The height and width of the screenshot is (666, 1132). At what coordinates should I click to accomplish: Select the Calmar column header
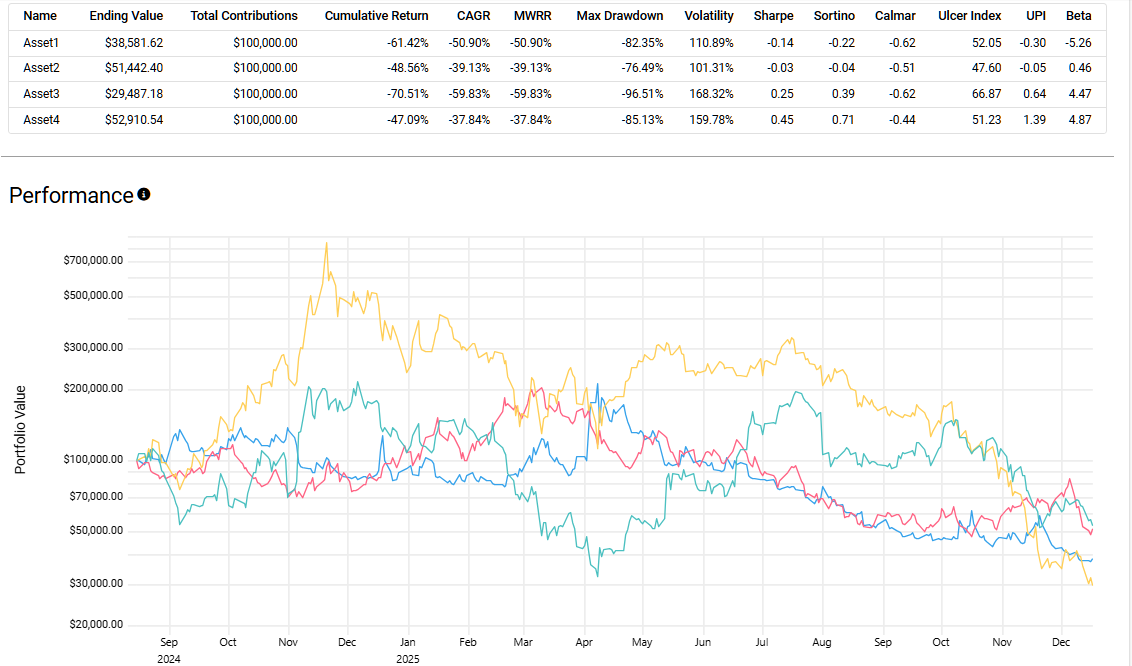click(x=895, y=16)
